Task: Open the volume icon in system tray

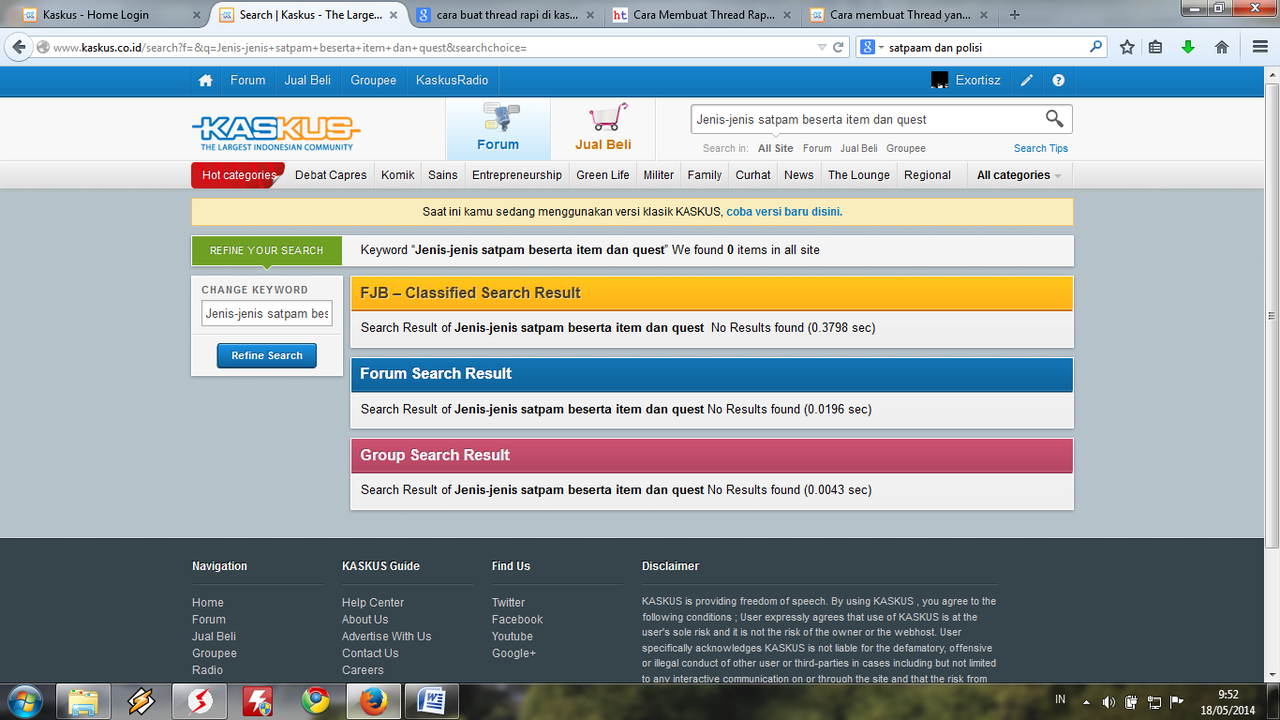Action: 1108,702
